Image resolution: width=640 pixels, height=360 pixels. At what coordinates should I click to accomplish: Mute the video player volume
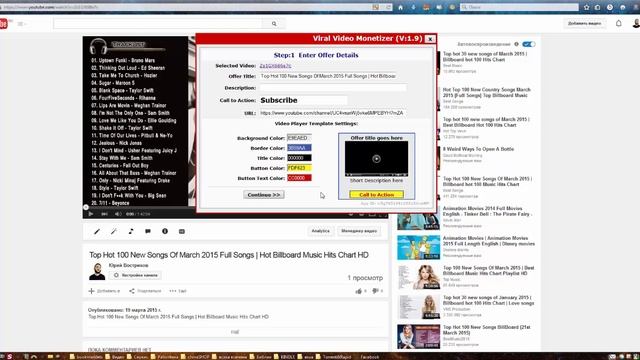pos(118,214)
